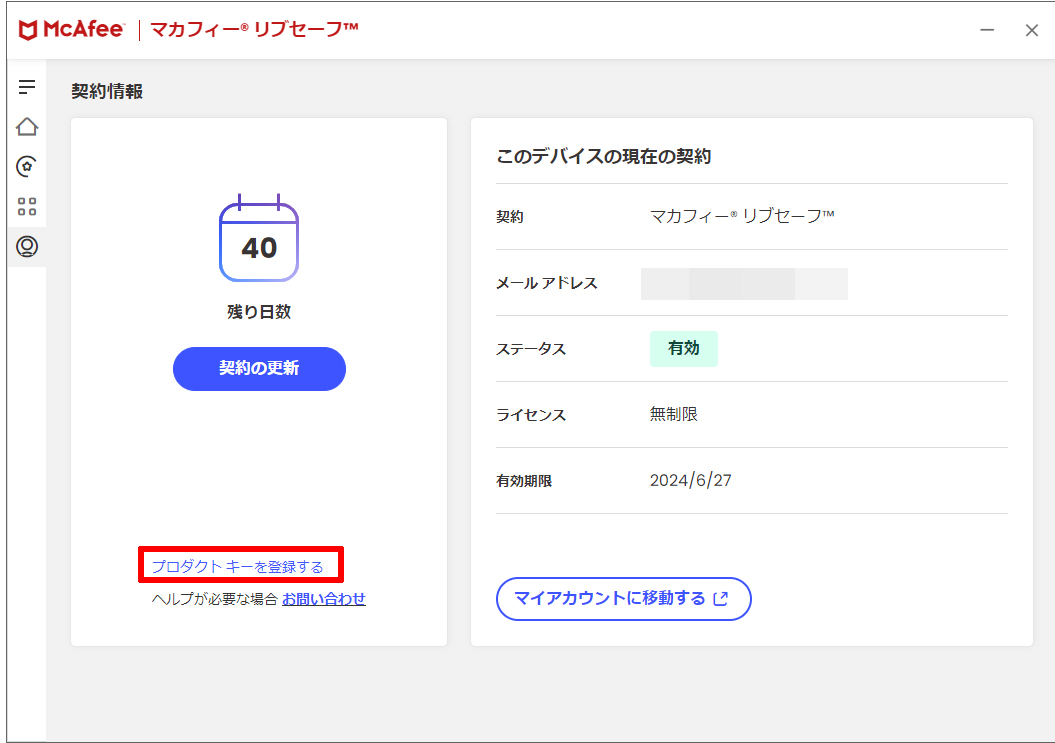Open the お問い合わせ link
The width and height of the screenshot is (1055, 743).
tap(324, 599)
